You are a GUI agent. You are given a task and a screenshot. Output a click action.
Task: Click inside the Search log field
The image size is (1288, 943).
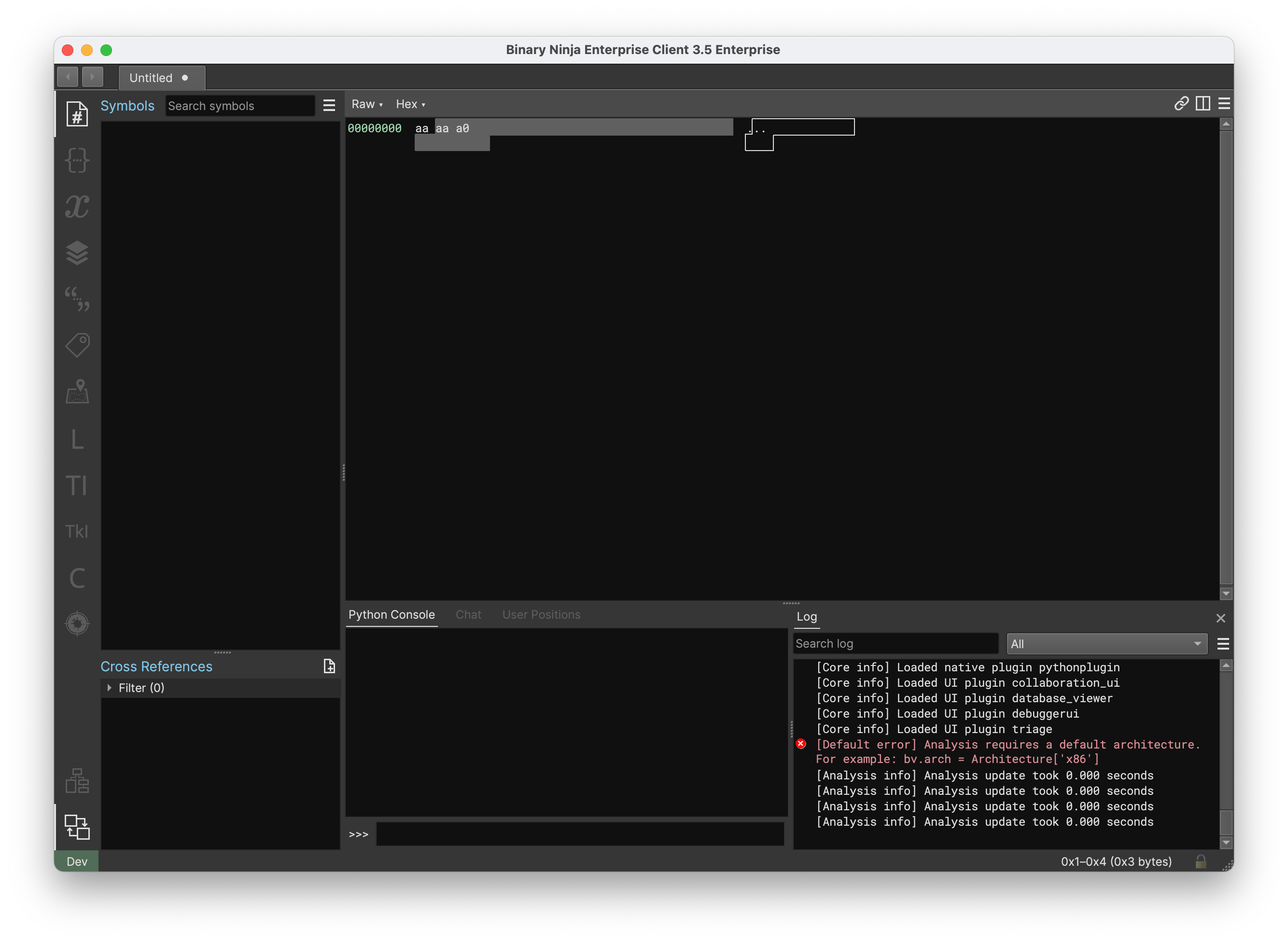pos(895,643)
